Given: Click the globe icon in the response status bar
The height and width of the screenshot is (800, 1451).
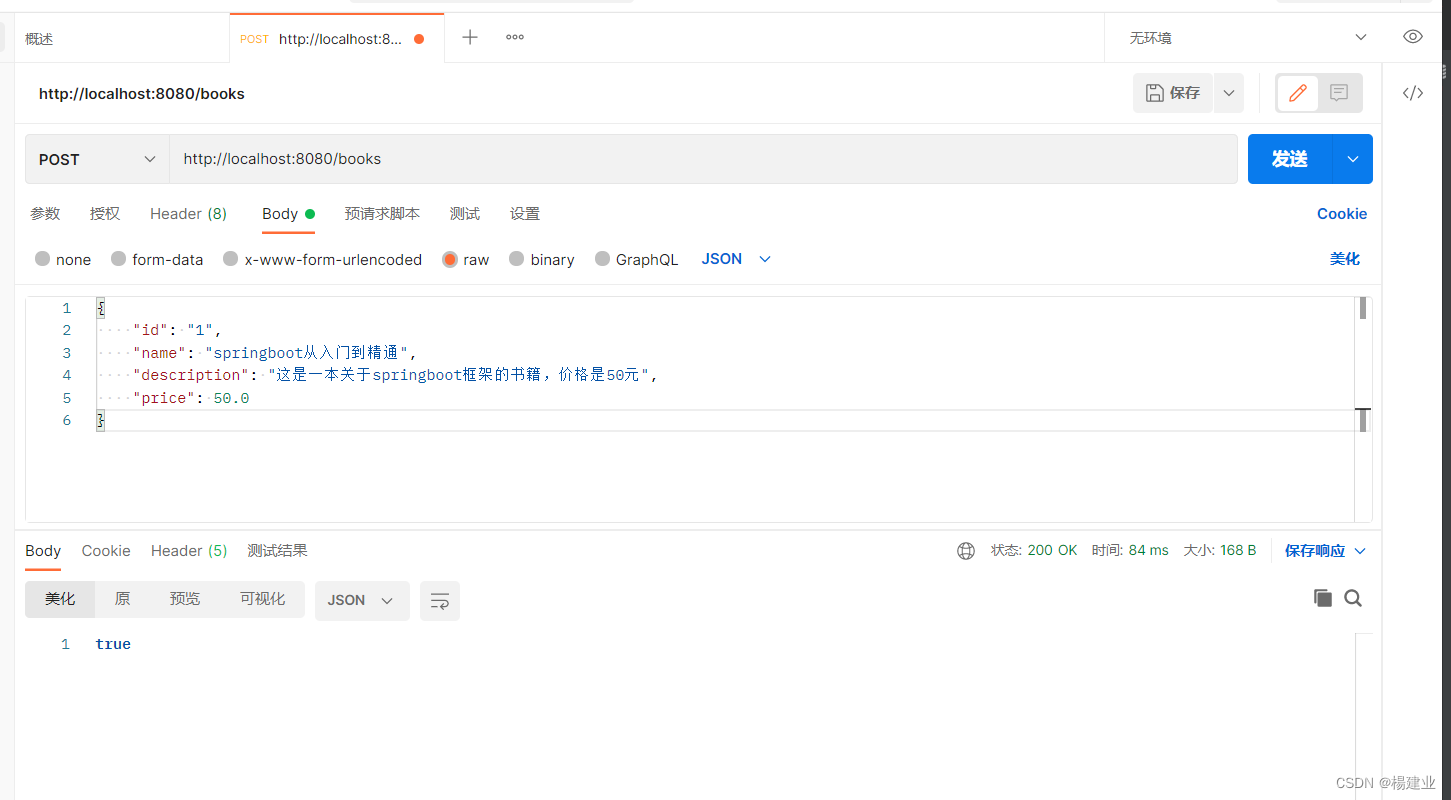Looking at the screenshot, I should [965, 550].
